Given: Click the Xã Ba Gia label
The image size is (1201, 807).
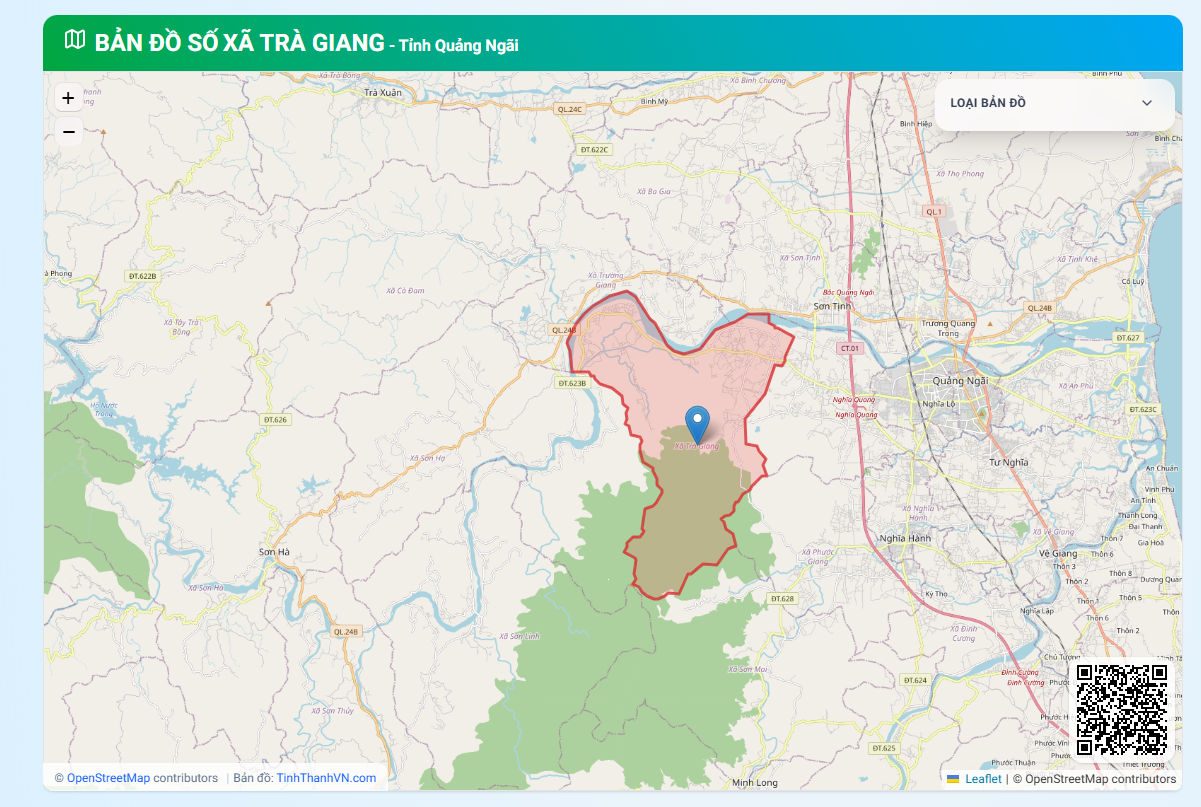Looking at the screenshot, I should click(x=654, y=191).
